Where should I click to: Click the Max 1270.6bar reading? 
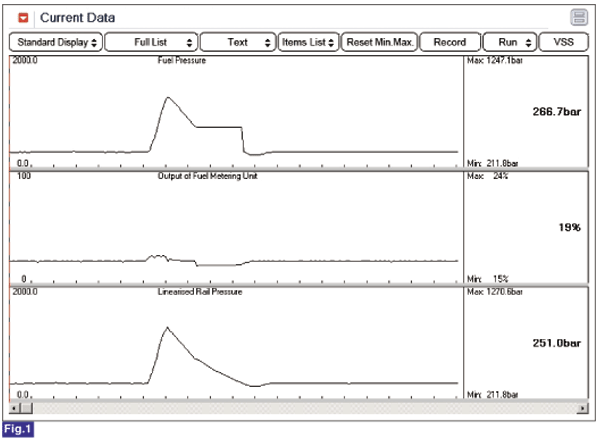tap(494, 292)
